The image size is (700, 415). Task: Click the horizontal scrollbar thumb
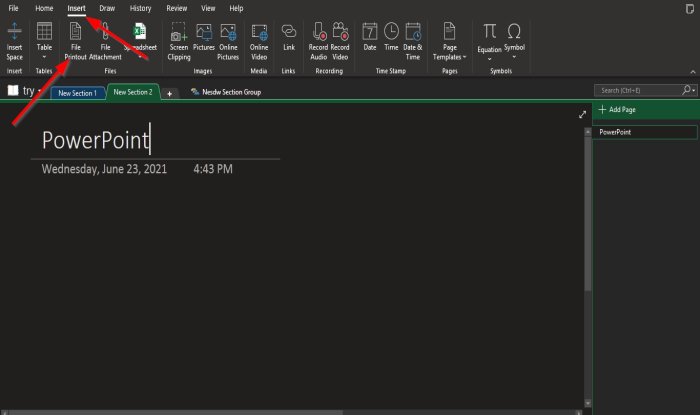coord(176,412)
